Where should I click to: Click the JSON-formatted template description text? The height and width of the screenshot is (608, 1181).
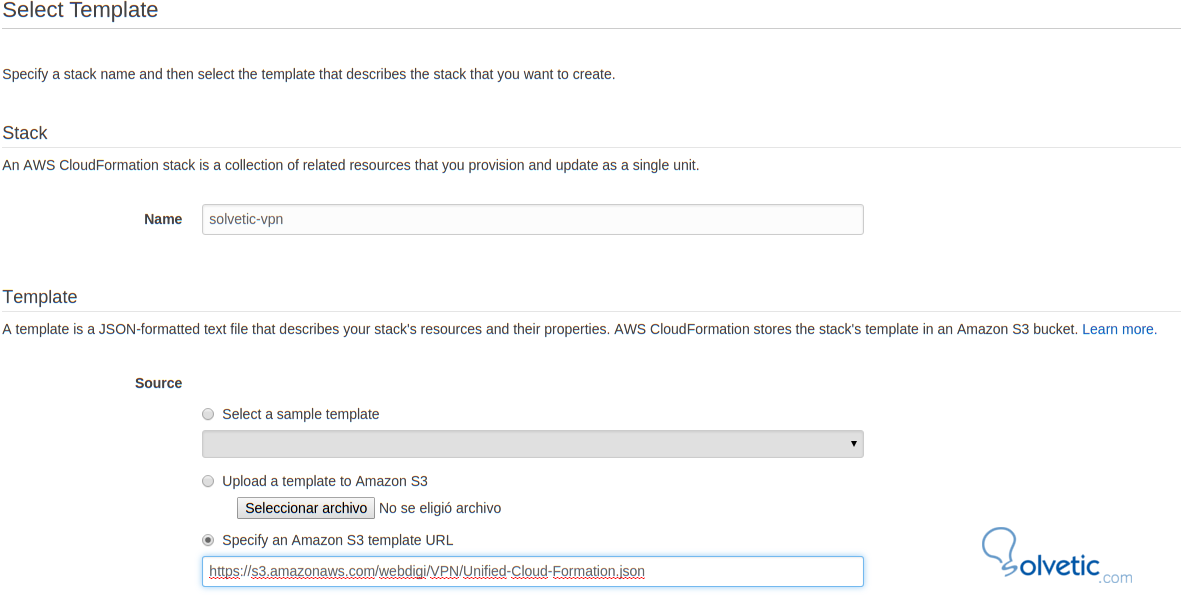[540, 329]
